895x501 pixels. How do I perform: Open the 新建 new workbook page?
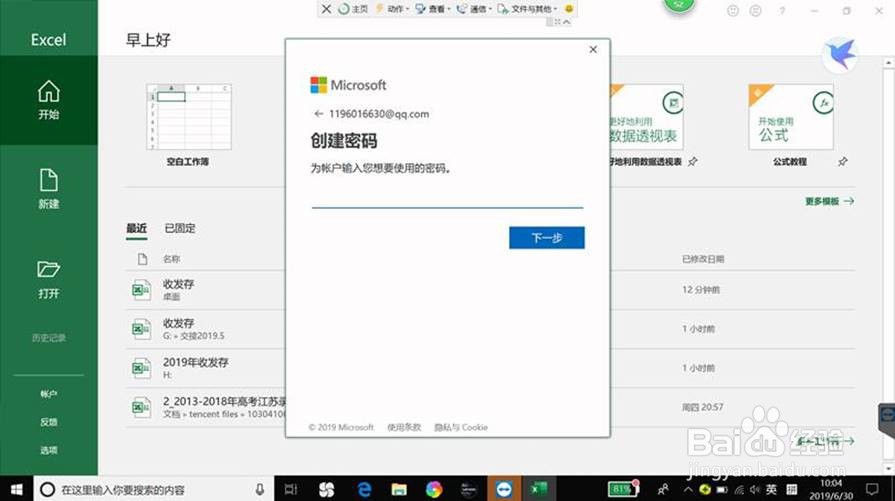click(x=49, y=189)
